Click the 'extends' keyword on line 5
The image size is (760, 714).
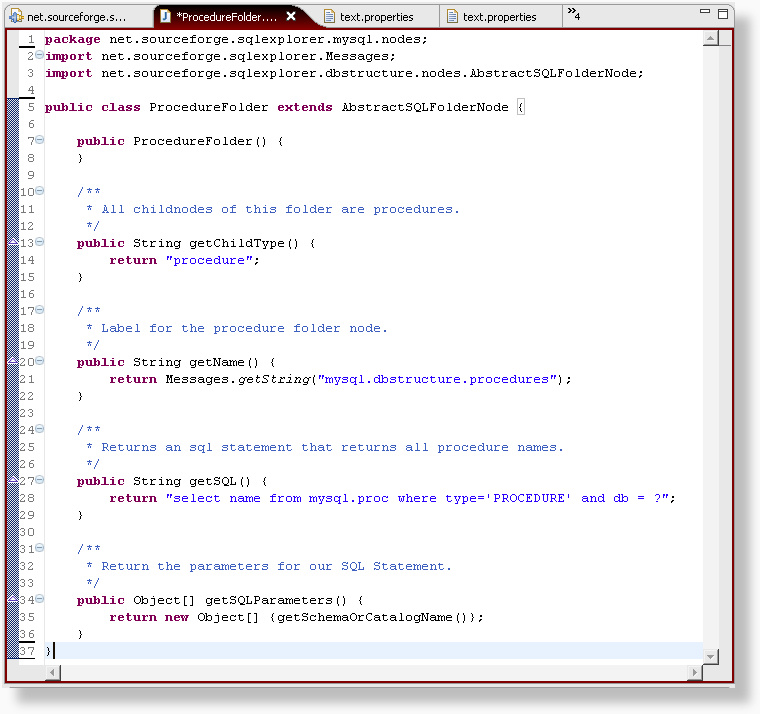[304, 107]
